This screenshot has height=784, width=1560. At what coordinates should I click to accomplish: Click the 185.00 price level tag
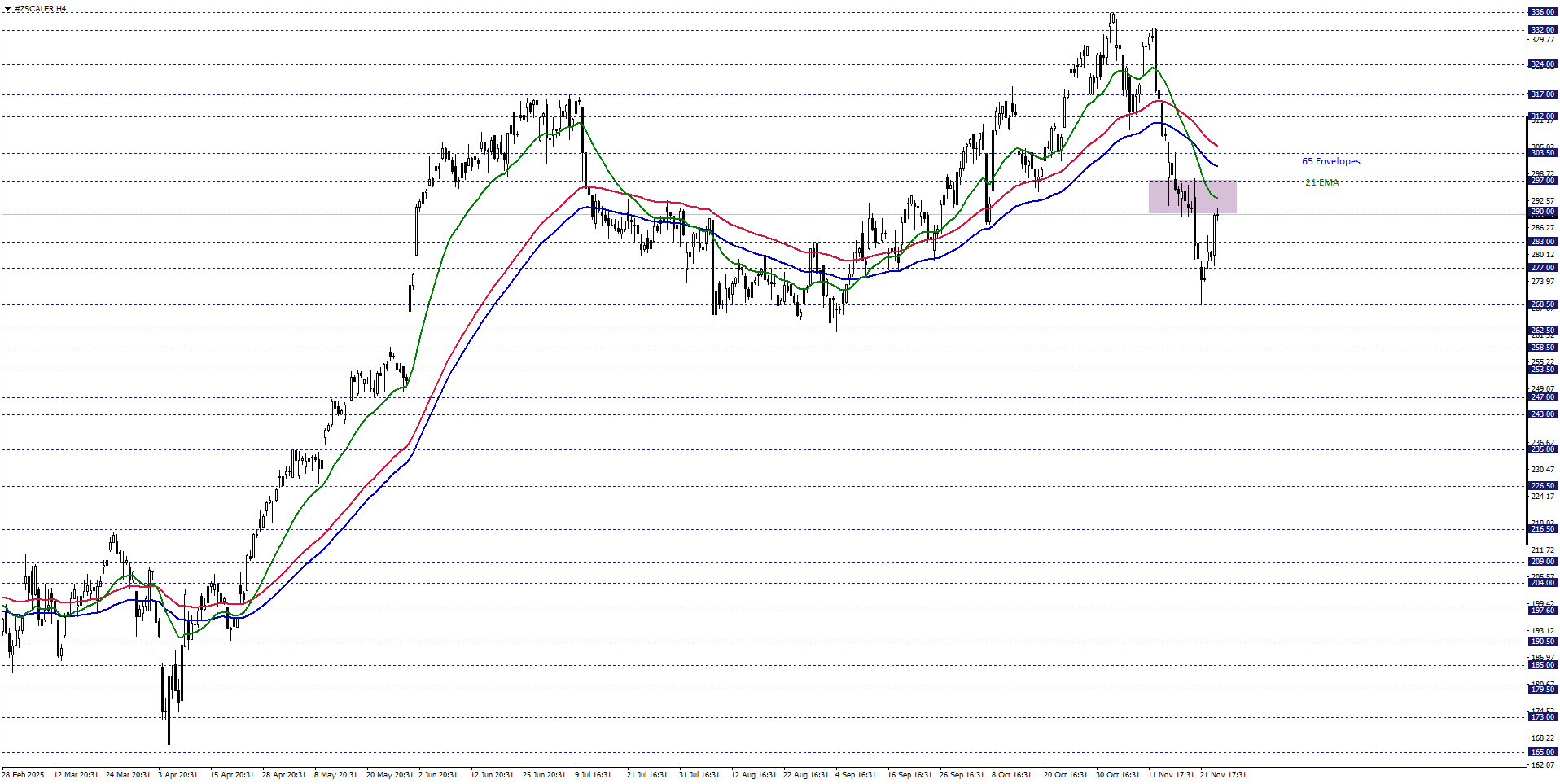1542,665
